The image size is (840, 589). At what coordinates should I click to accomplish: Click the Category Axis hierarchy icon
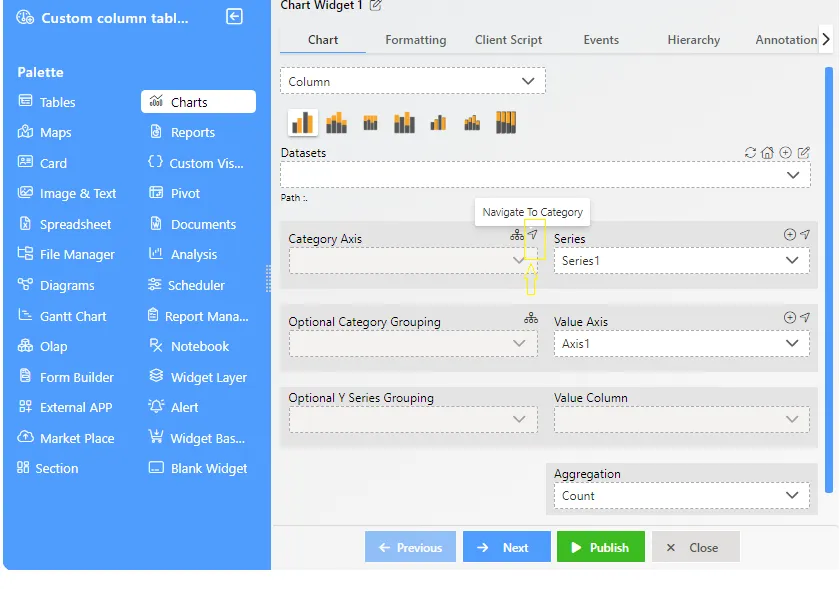click(x=516, y=235)
